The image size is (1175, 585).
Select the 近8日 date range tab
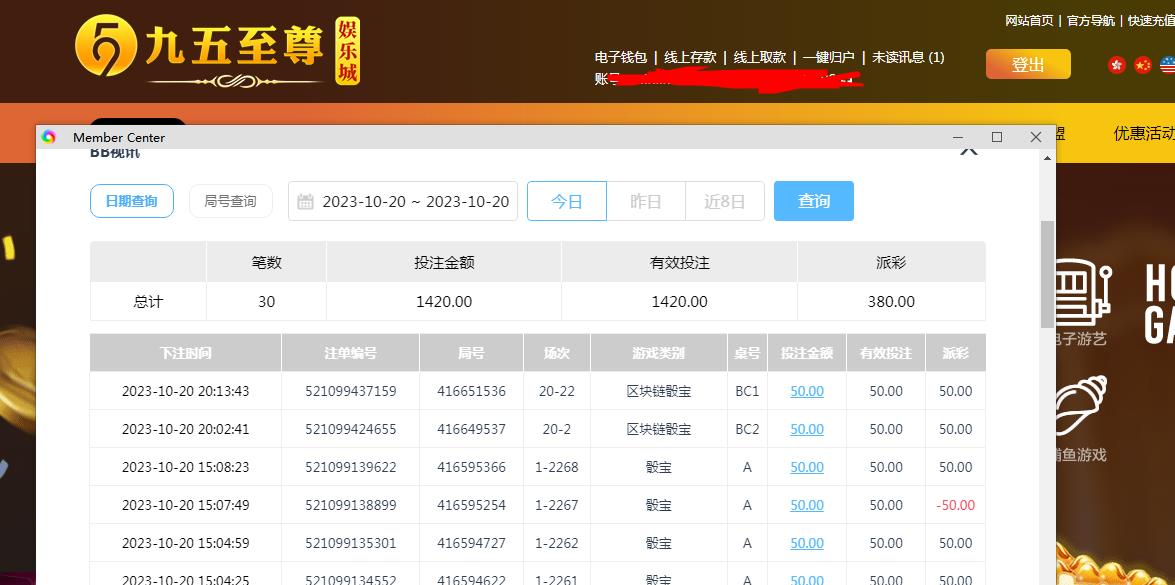(725, 201)
